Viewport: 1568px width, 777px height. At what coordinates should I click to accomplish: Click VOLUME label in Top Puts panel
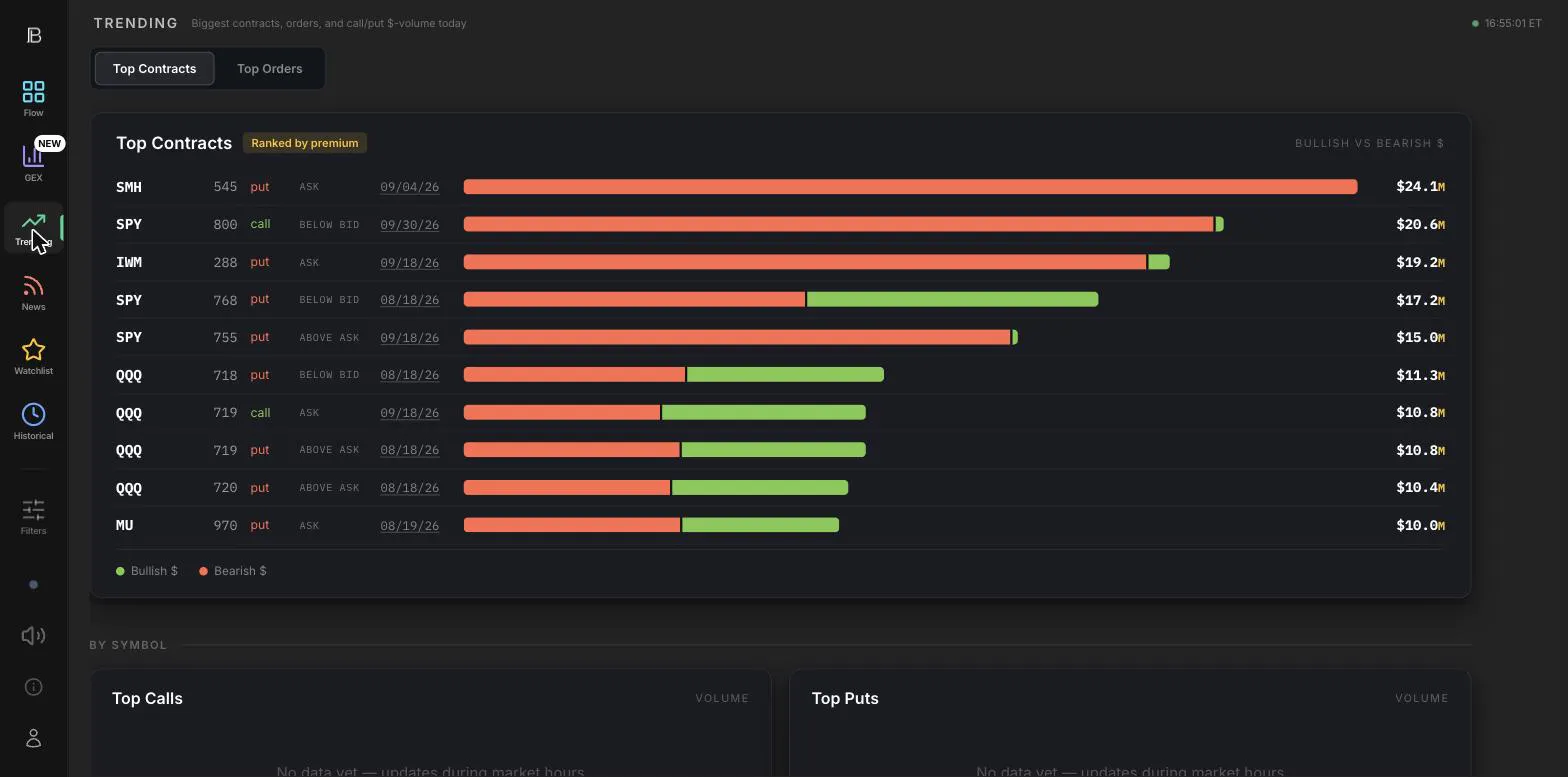[1421, 698]
